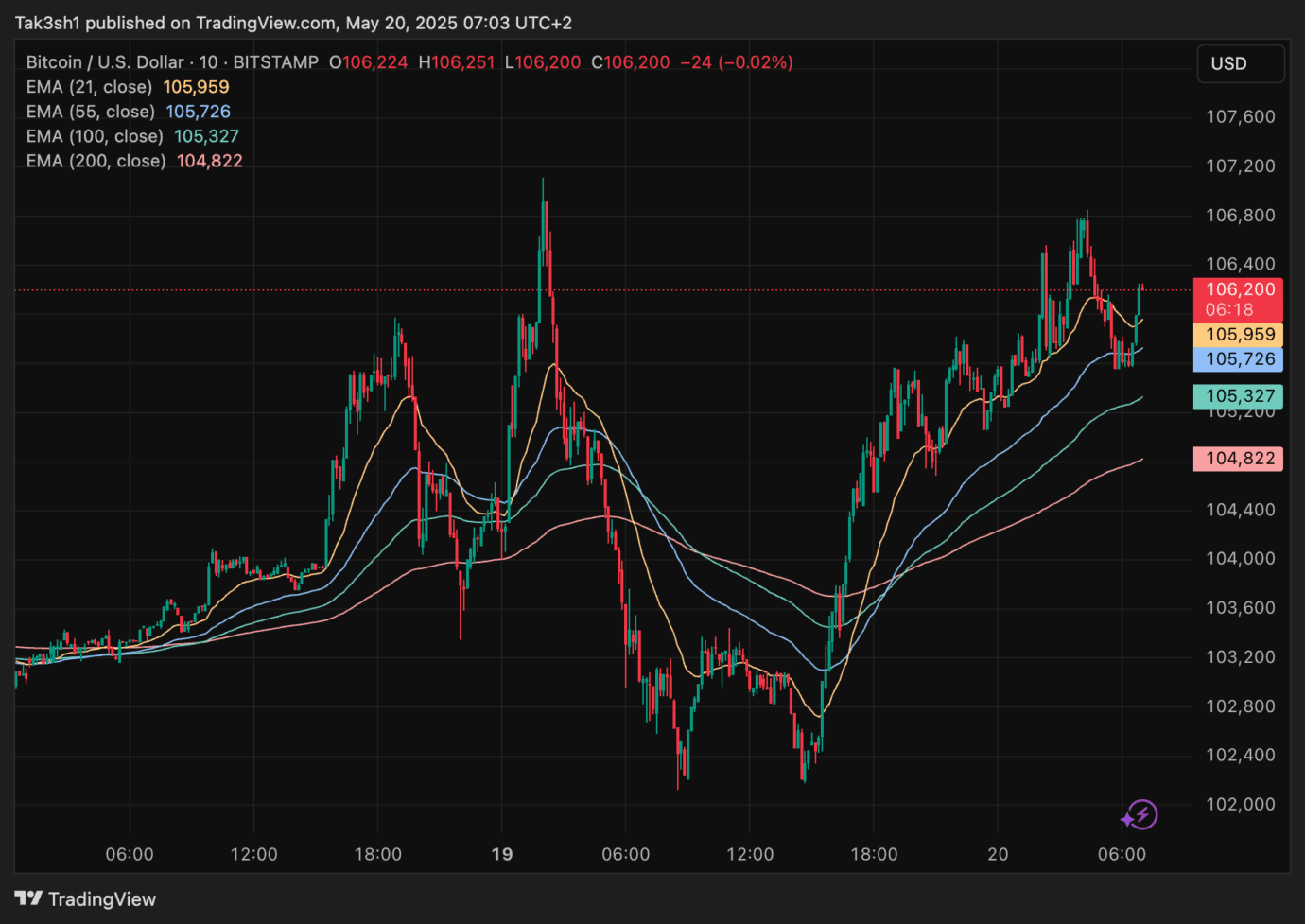Click the EMA (100, close) indicator legend
Viewport: 1305px width, 924px height.
pyautogui.click(x=95, y=136)
